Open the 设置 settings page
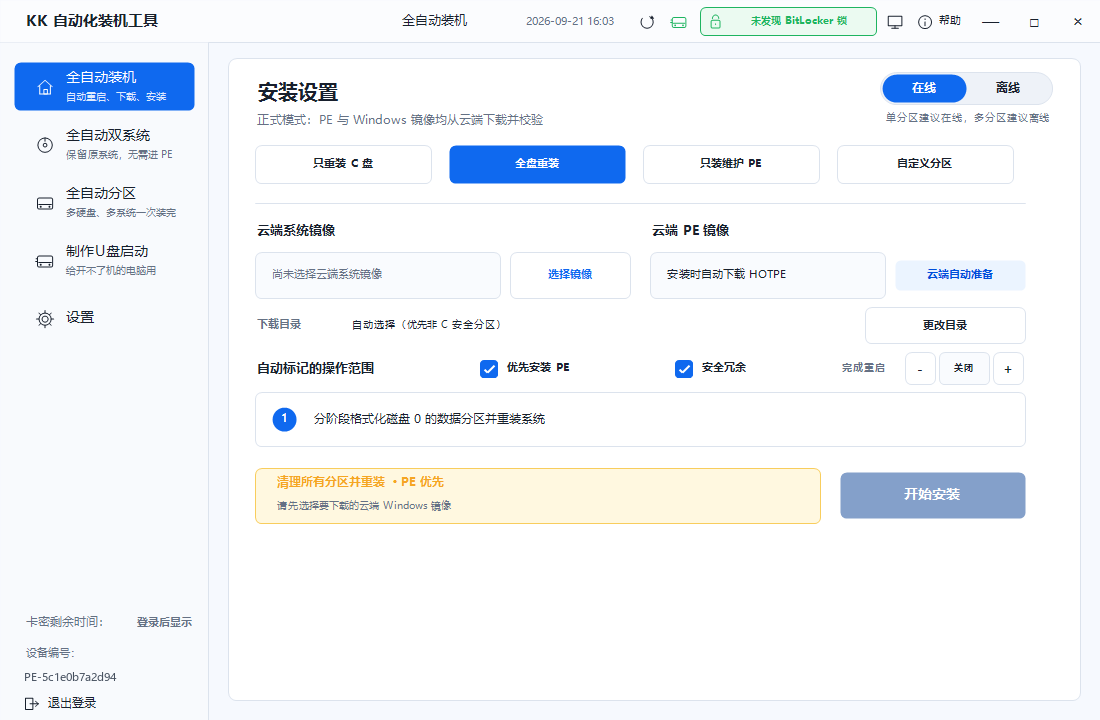Image resolution: width=1100 pixels, height=720 pixels. coord(105,318)
